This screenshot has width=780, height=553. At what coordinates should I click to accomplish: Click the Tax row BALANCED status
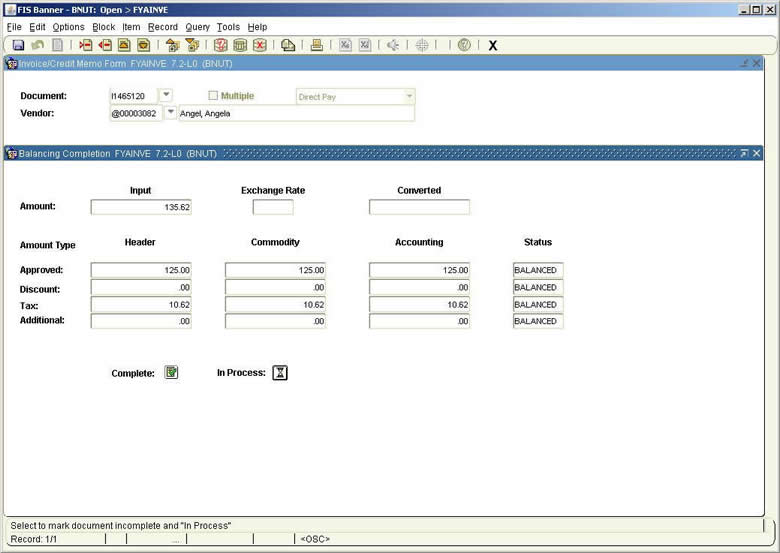coord(538,304)
